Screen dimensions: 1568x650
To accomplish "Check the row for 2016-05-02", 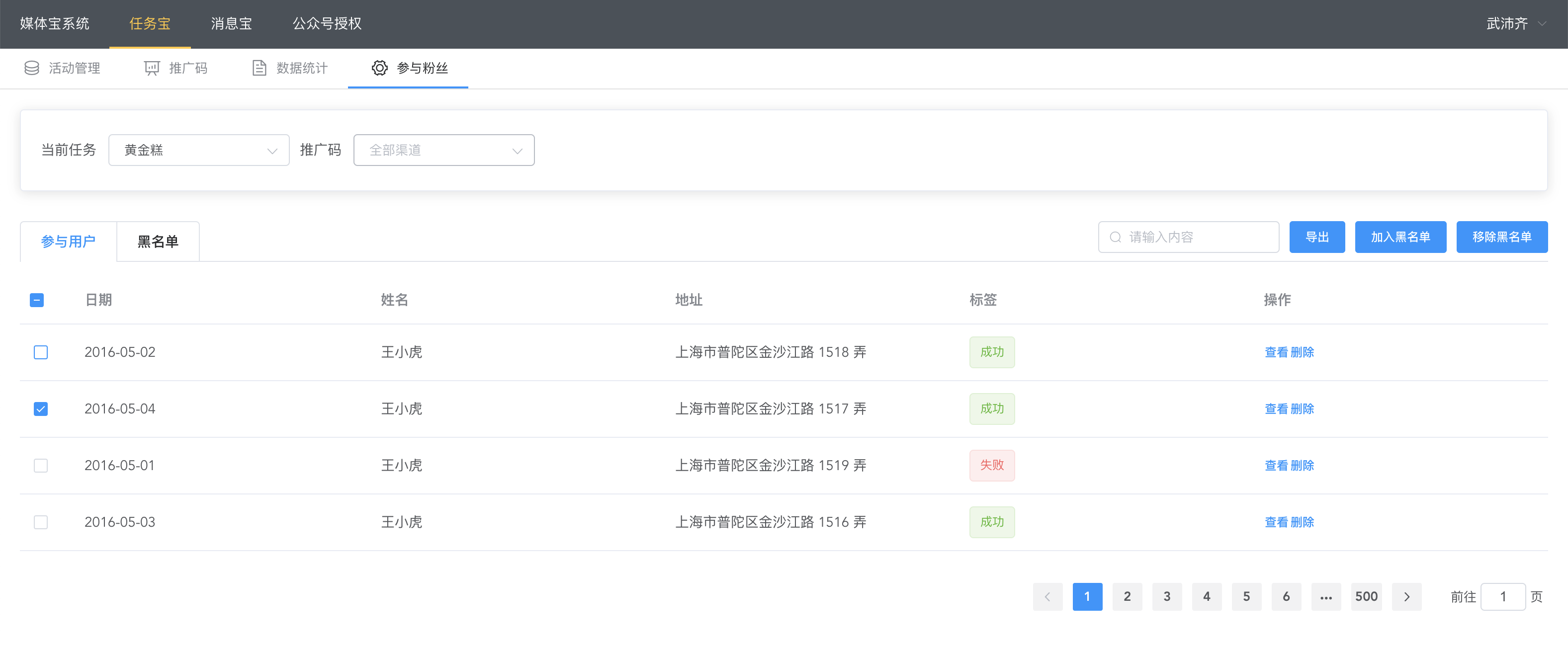I will coord(41,352).
